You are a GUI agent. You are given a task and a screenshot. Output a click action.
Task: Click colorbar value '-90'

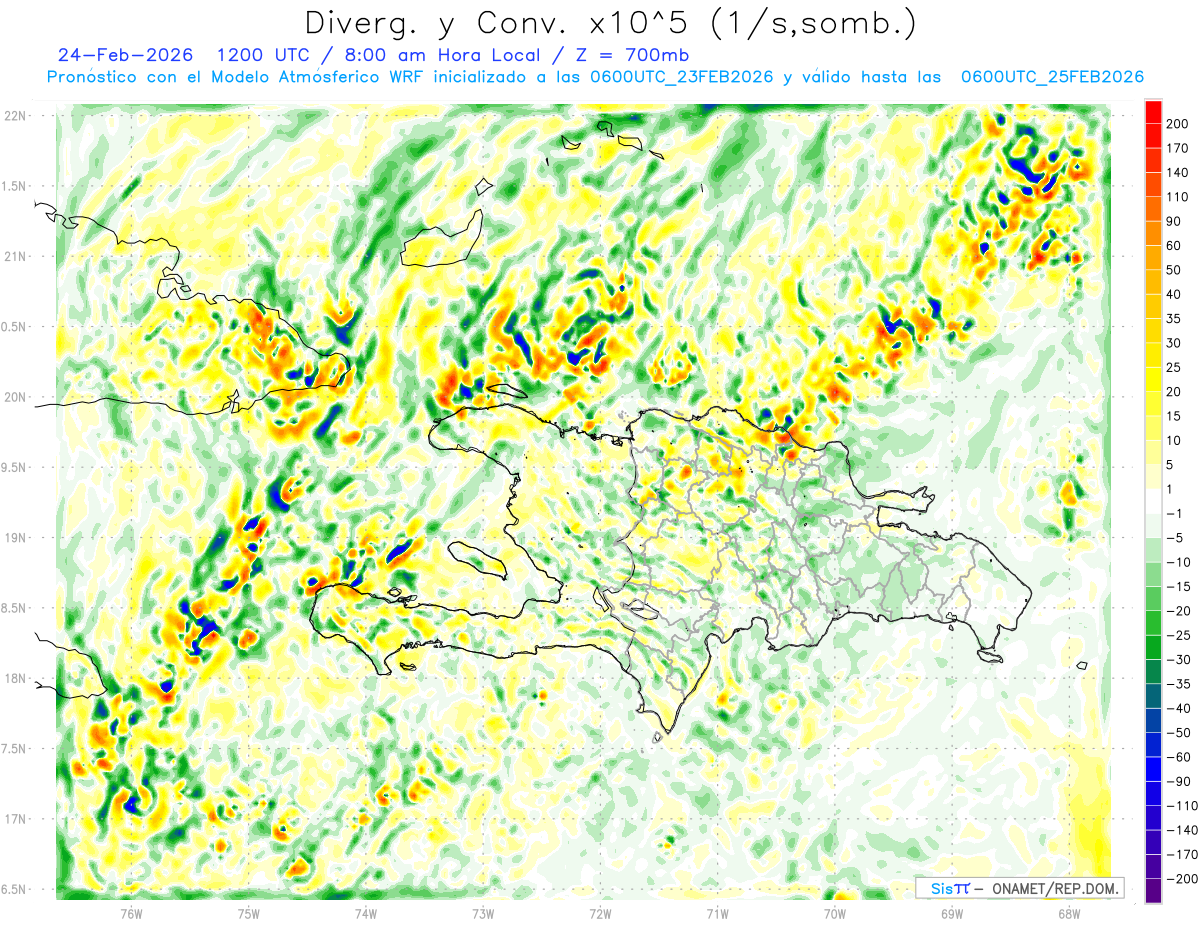click(x=1178, y=781)
